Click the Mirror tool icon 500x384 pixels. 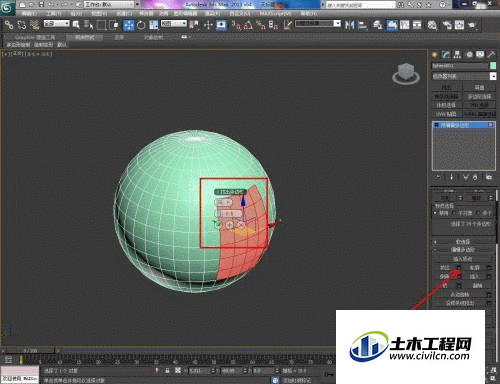click(x=349, y=25)
